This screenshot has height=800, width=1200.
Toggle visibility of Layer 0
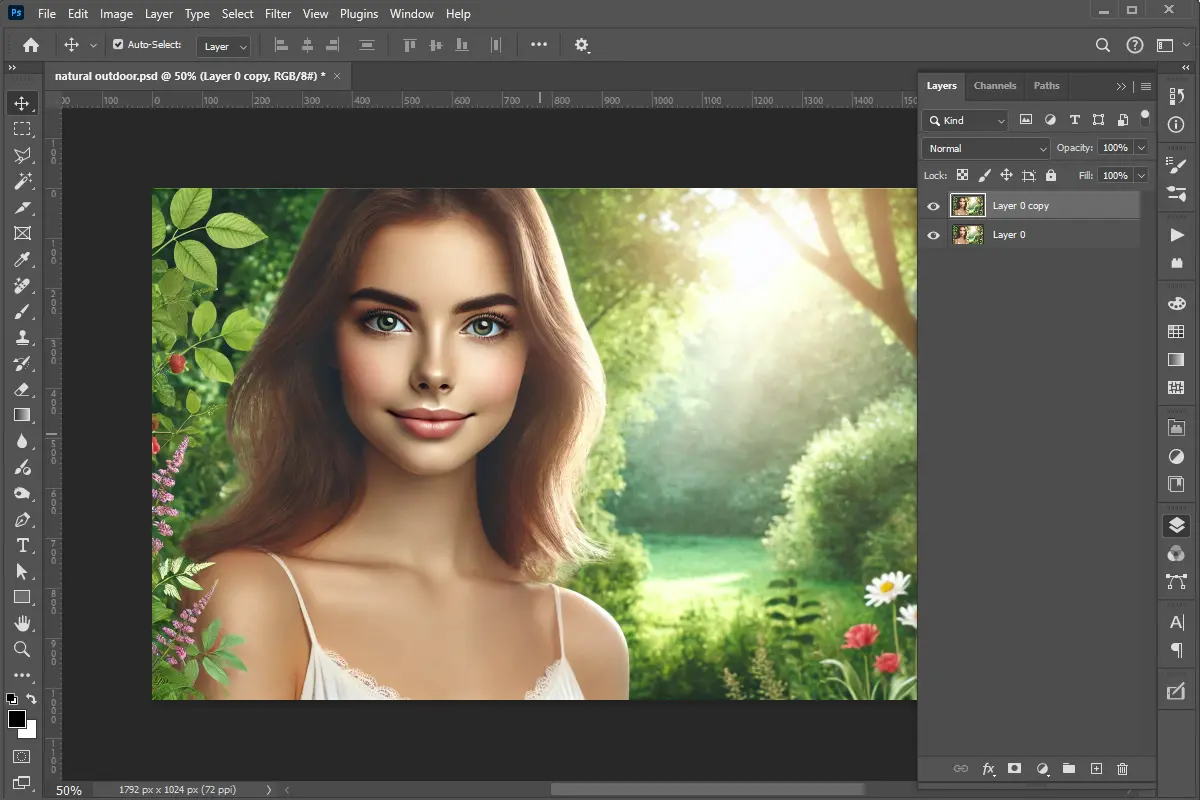point(933,235)
